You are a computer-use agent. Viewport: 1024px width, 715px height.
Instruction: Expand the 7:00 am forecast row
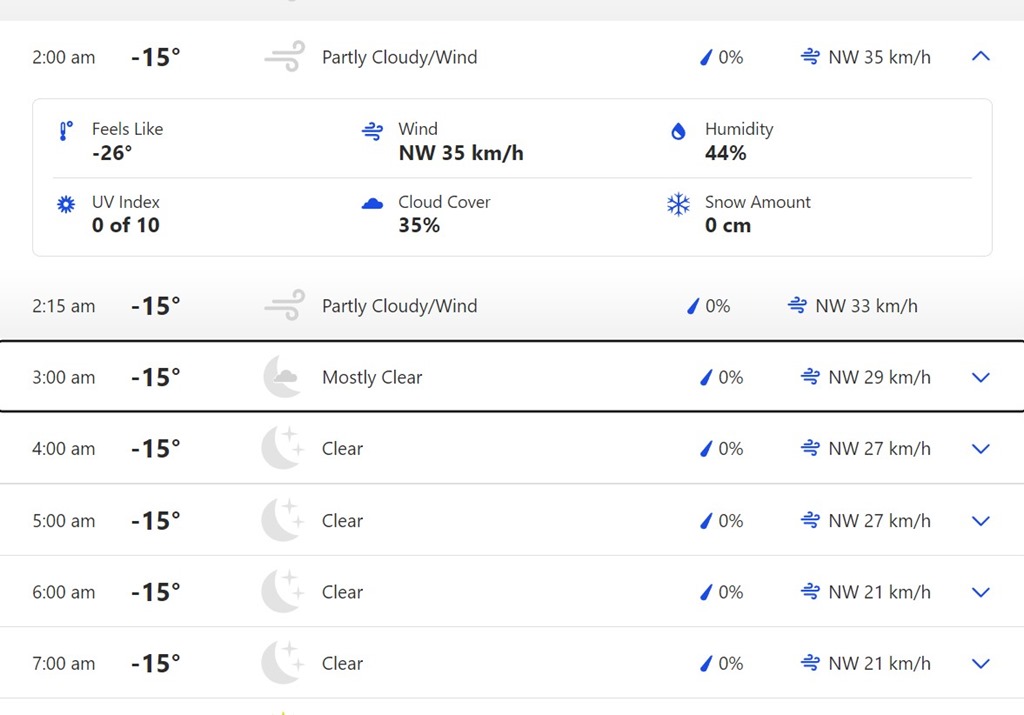click(x=980, y=663)
